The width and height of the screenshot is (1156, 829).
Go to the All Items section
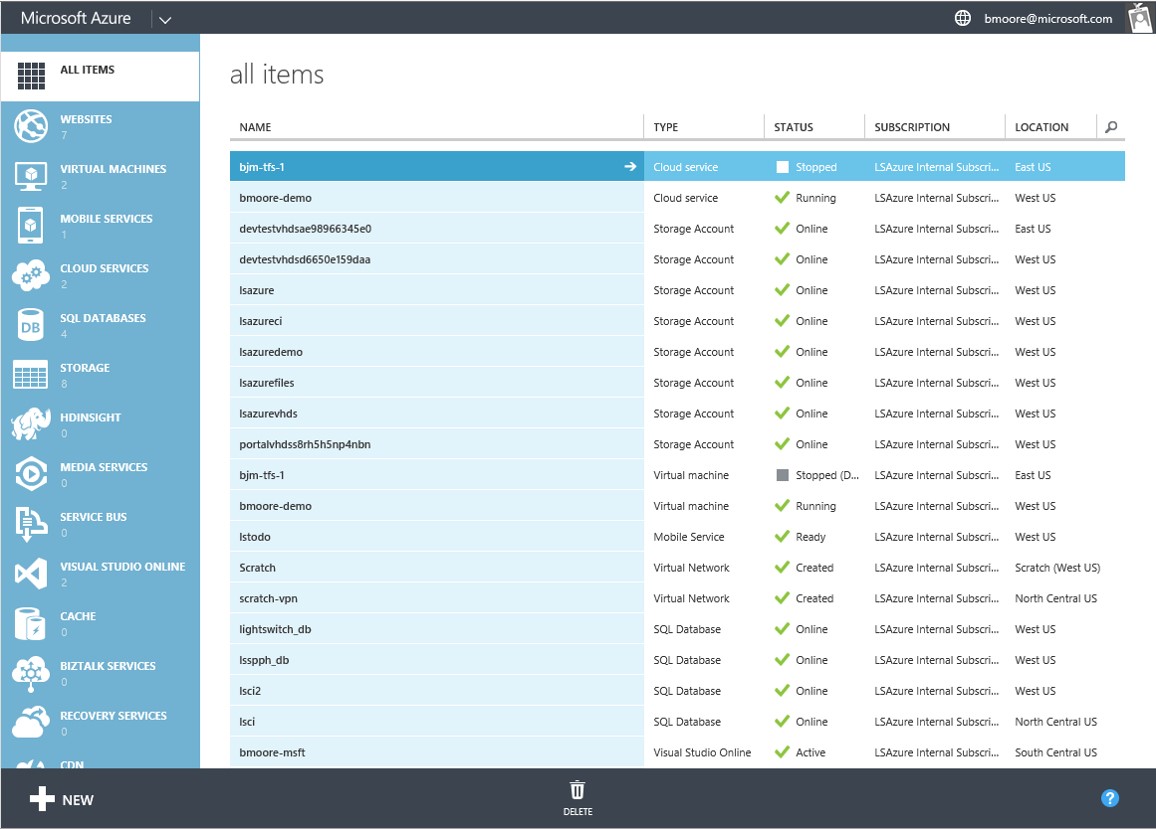click(x=100, y=76)
